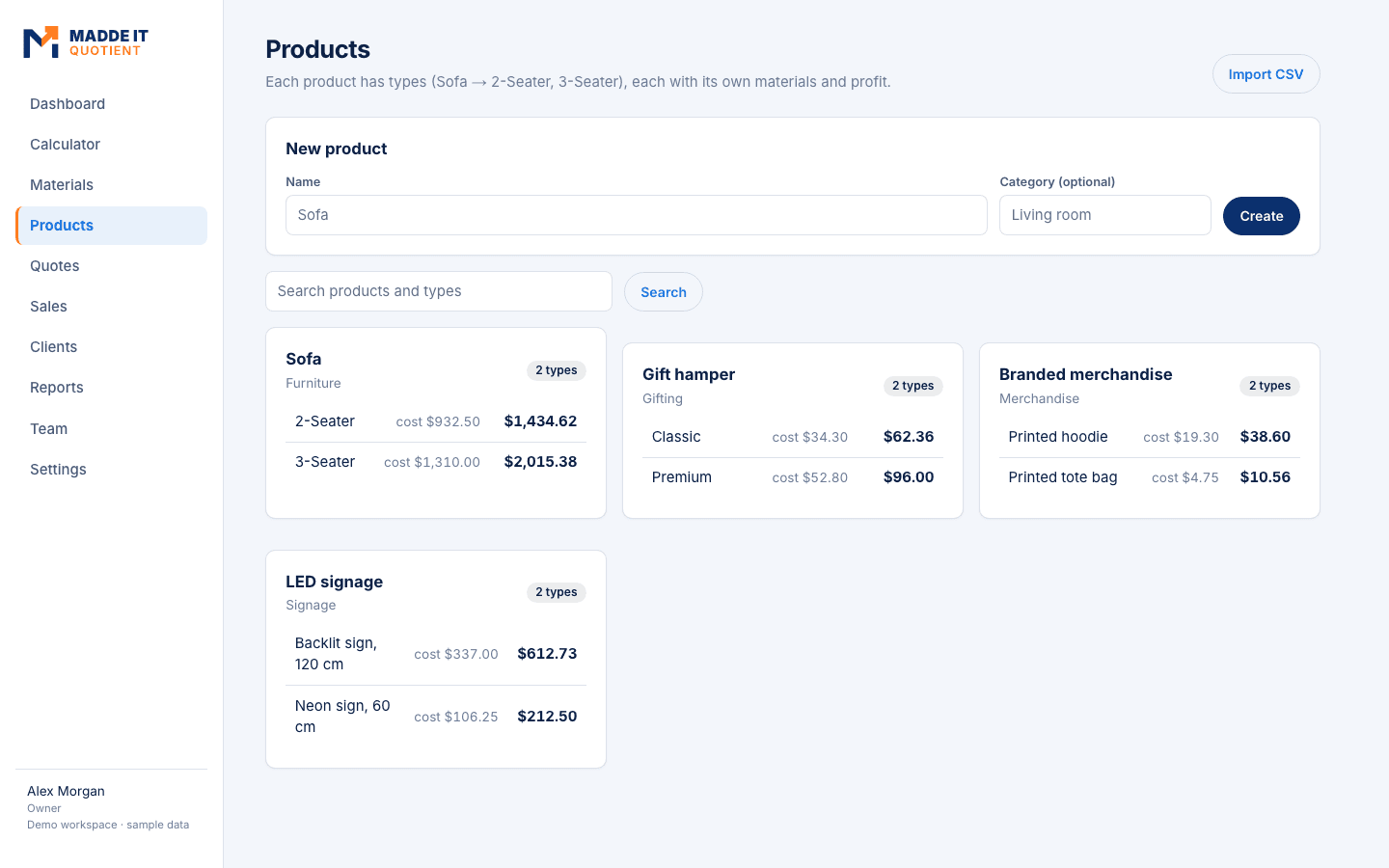Click the LED signage 2 types badge
This screenshot has width=1389, height=868.
(x=557, y=592)
